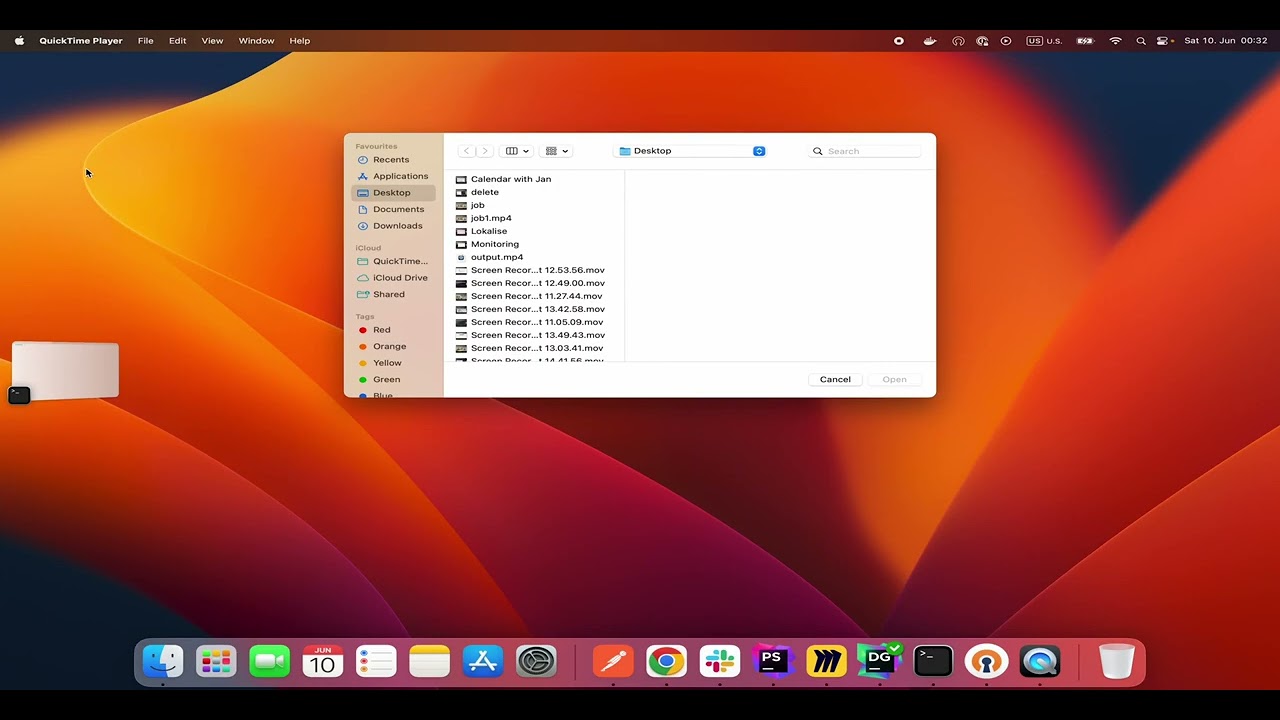The height and width of the screenshot is (720, 1280).
Task: Open the OpenVPN Connect app in the Dock
Action: (x=986, y=661)
